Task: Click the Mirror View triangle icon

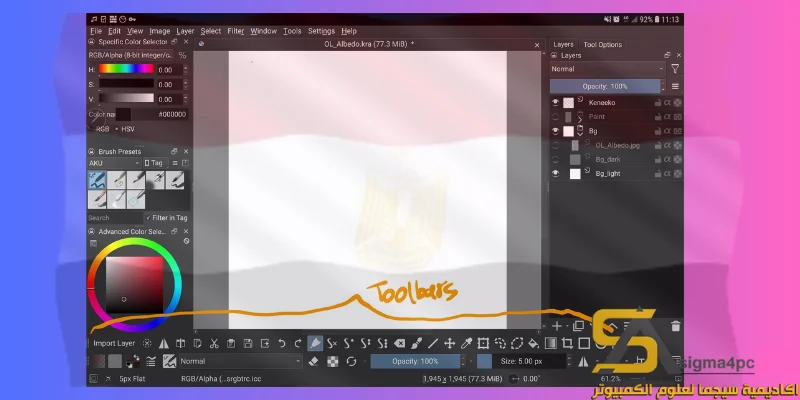Action: coord(164,343)
